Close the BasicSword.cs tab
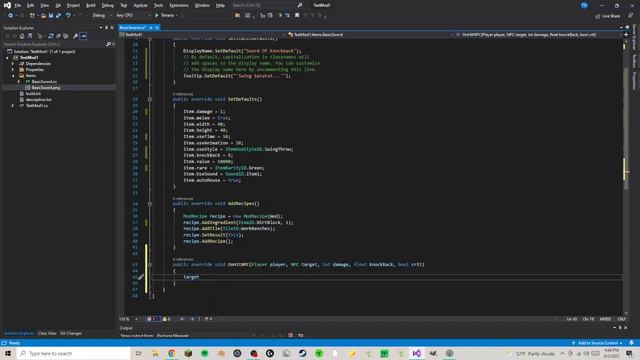Viewport: 640px width, 360px height. [157, 27]
